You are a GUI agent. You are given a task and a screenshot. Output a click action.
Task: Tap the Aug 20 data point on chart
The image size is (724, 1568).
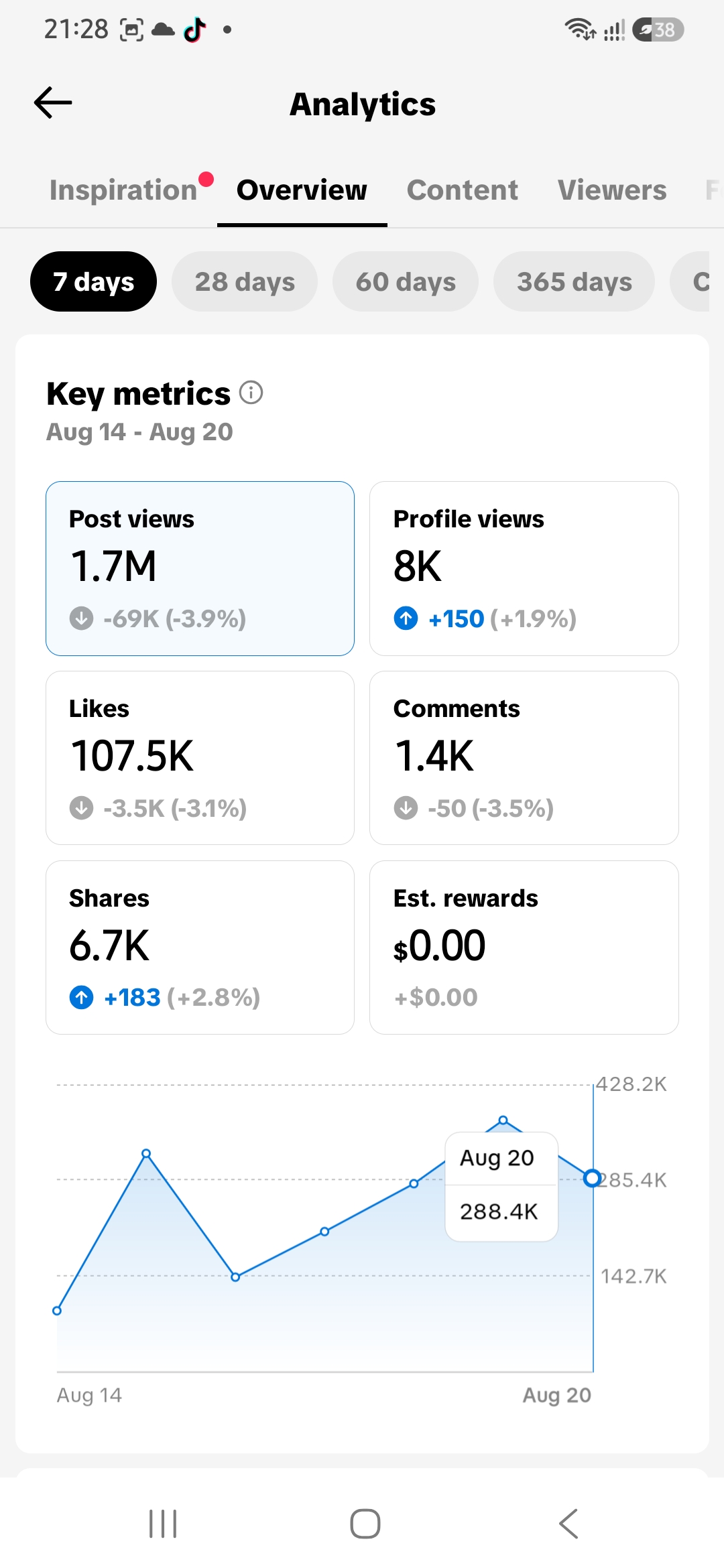click(592, 1178)
